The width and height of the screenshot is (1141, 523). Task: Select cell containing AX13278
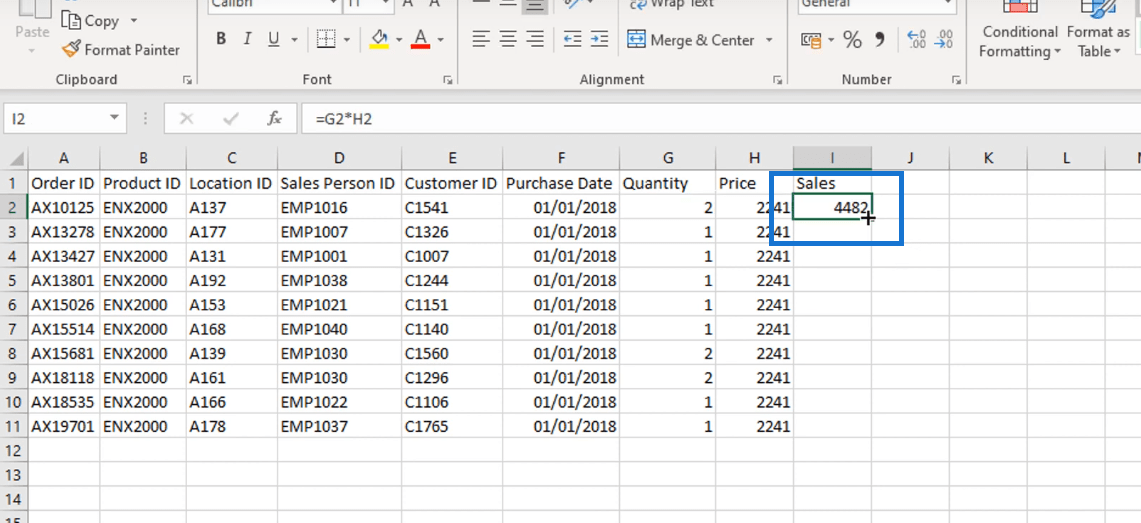[64, 232]
